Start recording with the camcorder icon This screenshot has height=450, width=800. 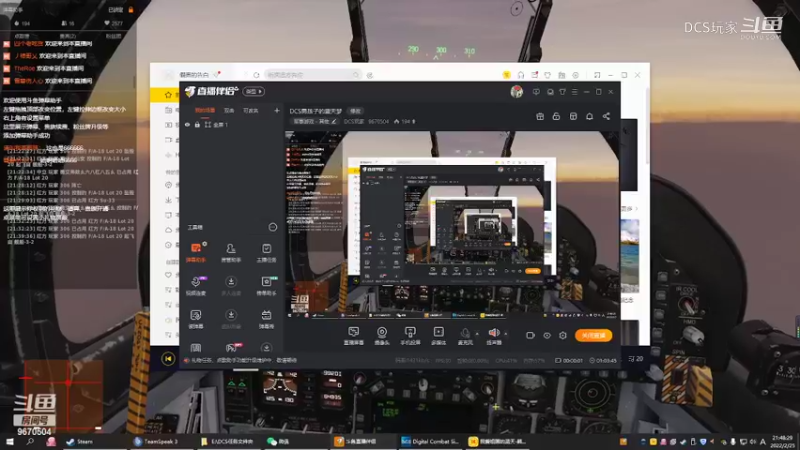click(x=530, y=335)
